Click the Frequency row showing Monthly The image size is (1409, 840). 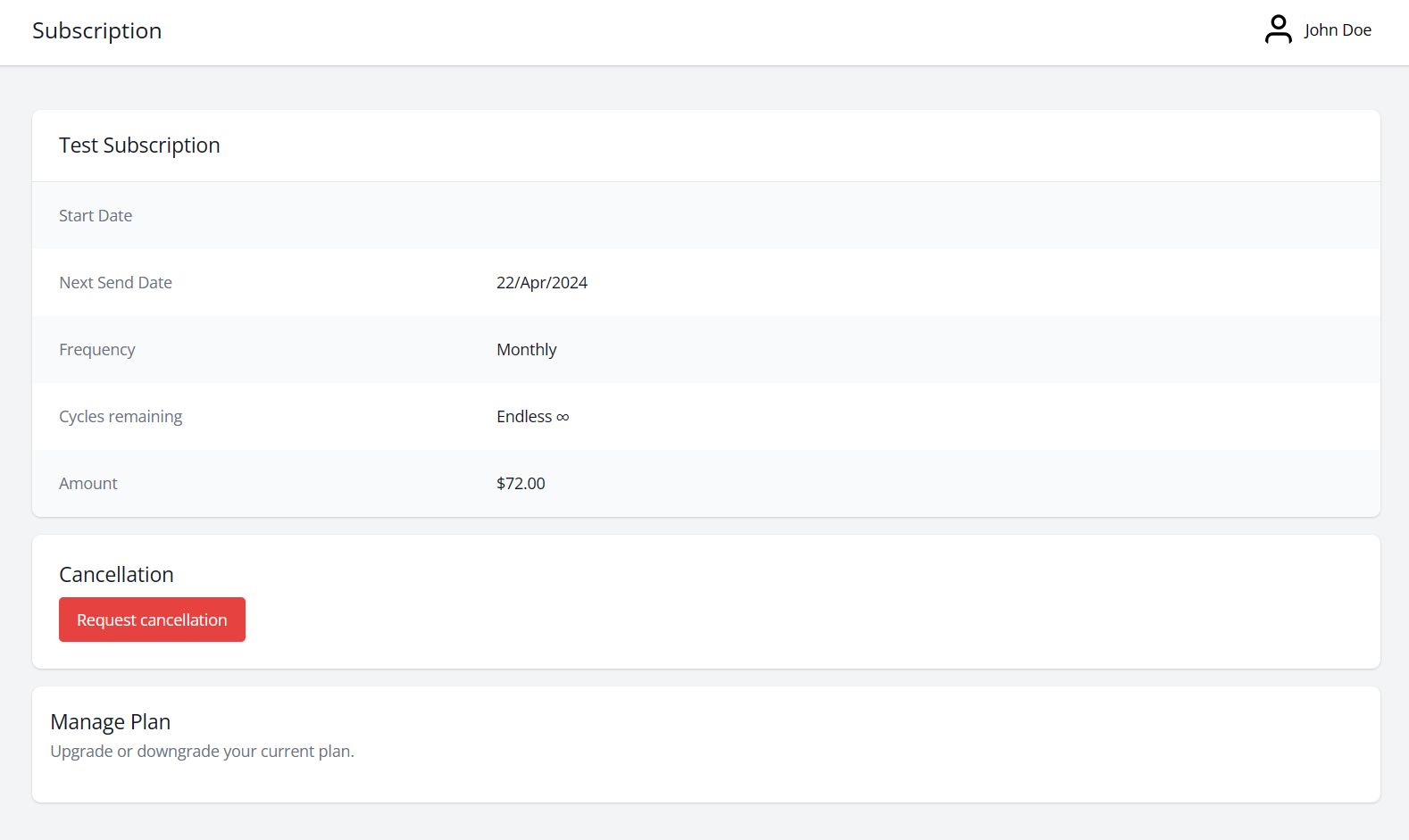coord(527,349)
